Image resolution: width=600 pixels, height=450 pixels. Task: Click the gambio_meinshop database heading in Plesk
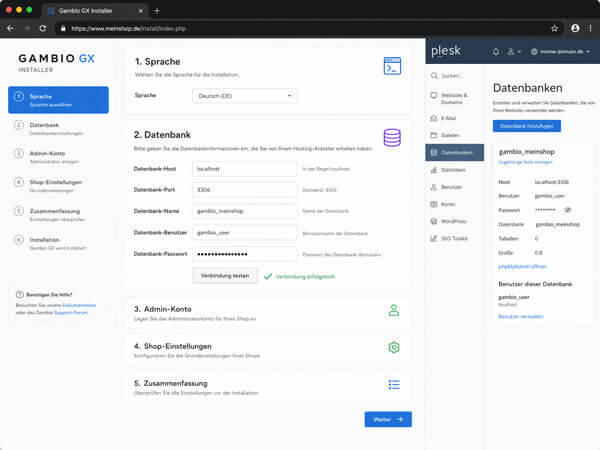[x=527, y=152]
